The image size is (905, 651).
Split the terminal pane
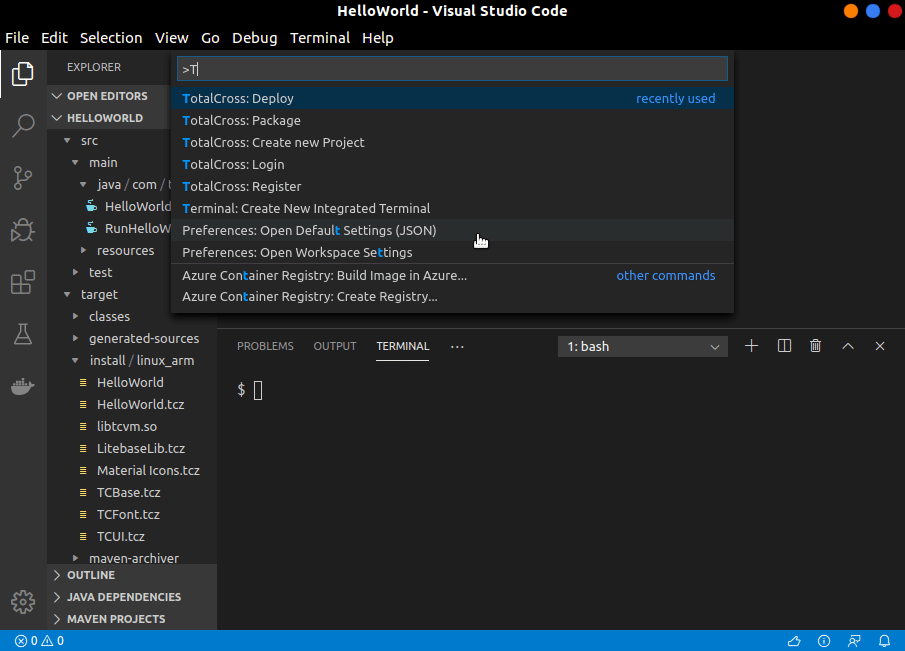tap(784, 346)
